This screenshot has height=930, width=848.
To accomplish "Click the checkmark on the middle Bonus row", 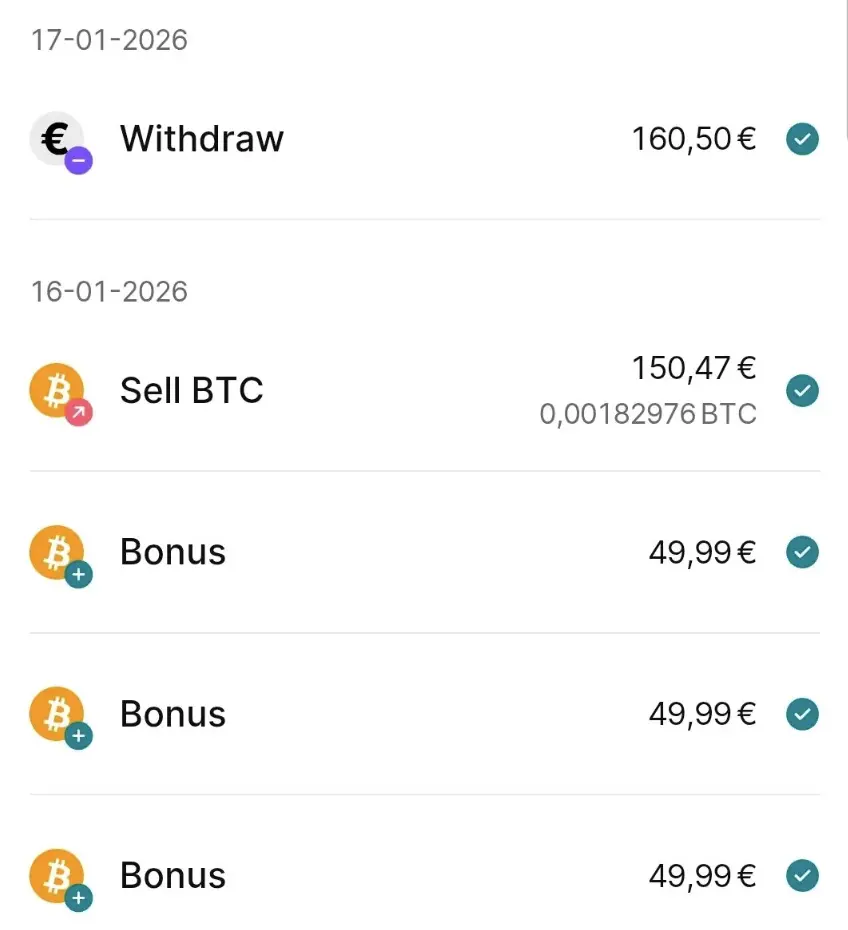I will coord(802,714).
